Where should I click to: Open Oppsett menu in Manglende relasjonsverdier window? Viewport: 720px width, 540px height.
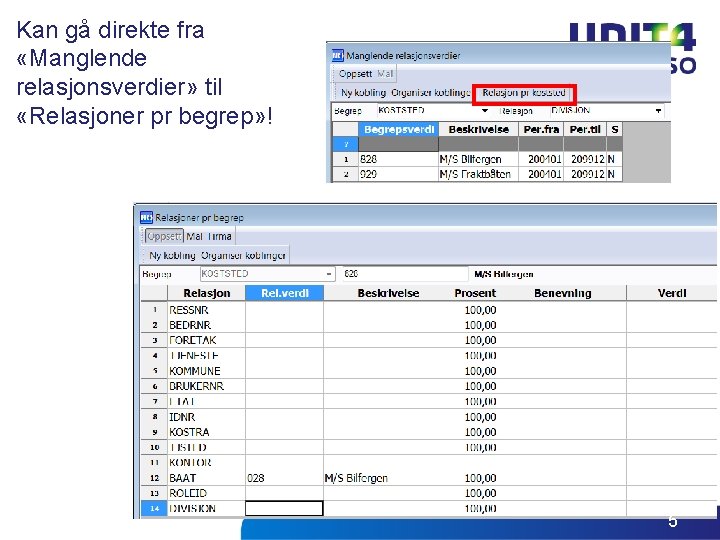click(355, 73)
